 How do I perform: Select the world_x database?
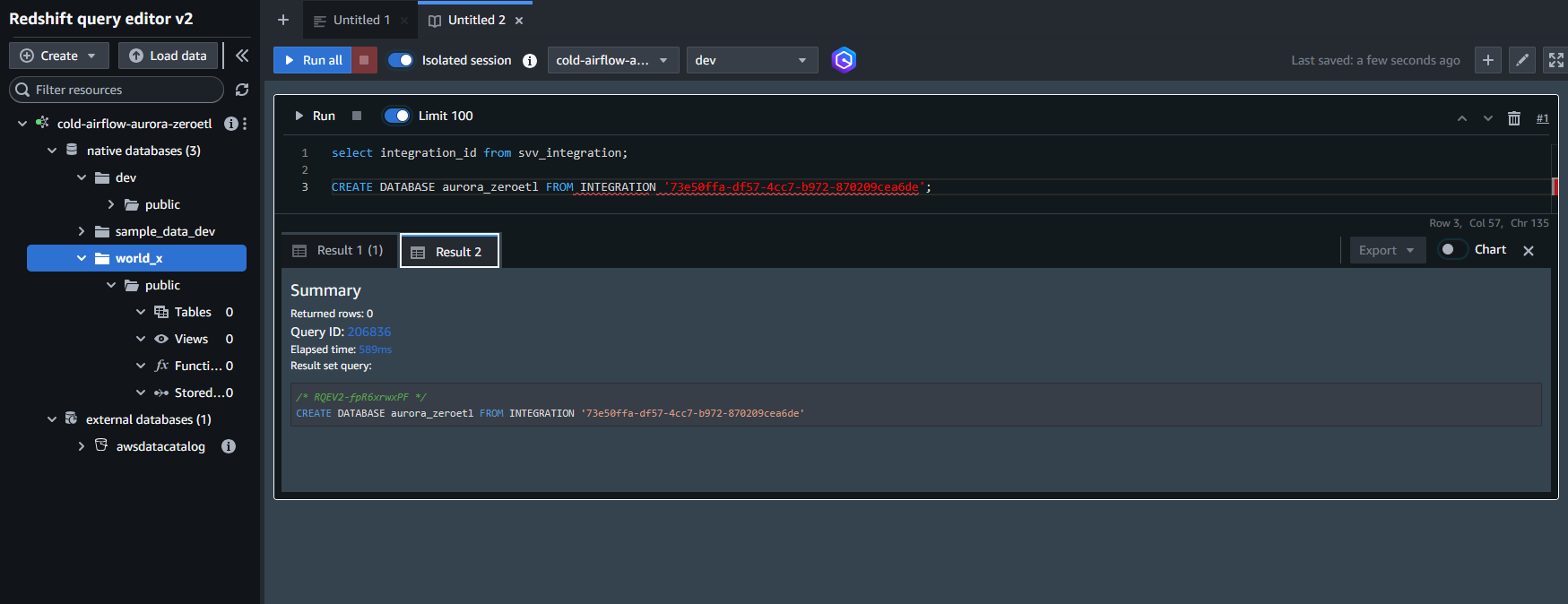136,258
